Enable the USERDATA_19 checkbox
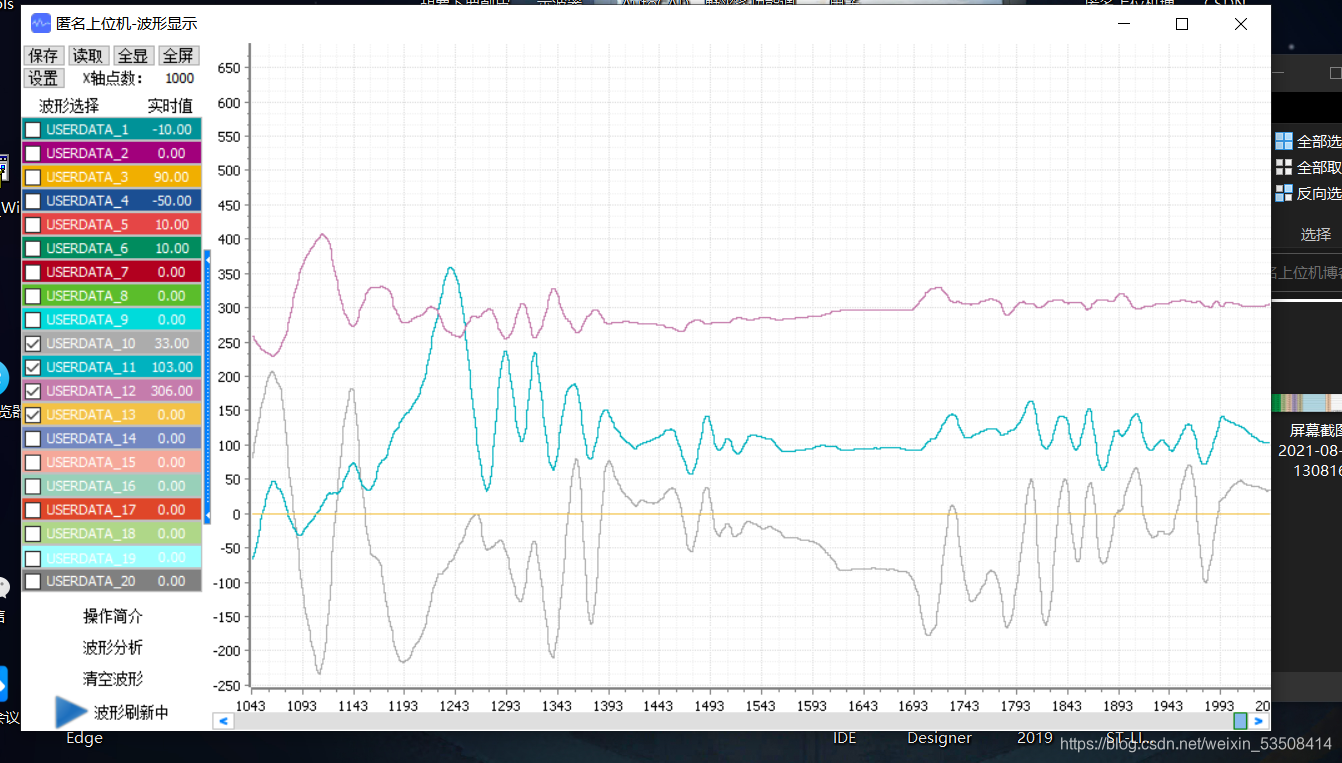 pyautogui.click(x=33, y=558)
